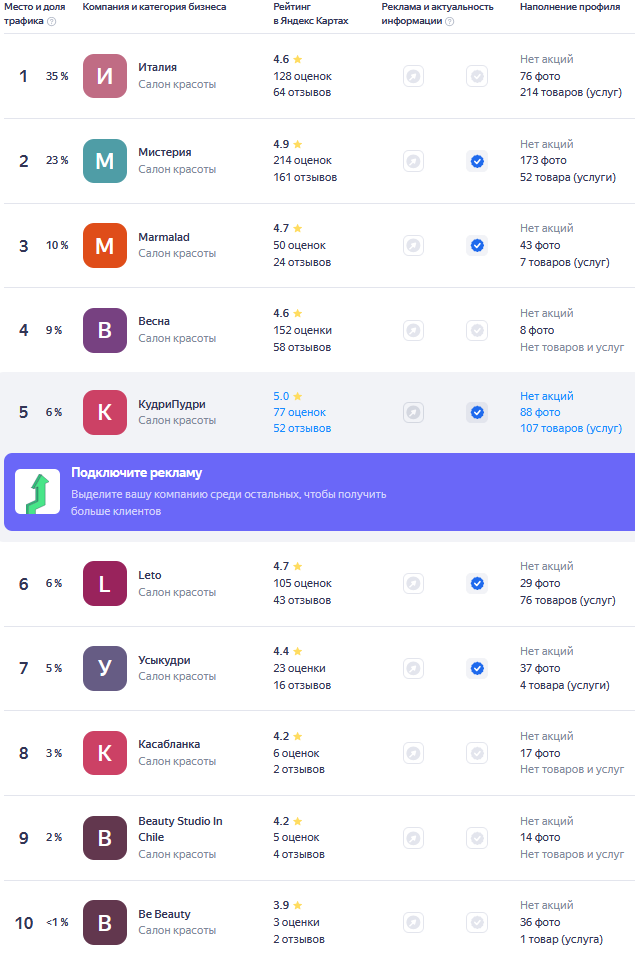Click help icon beside 'информации' header

(449, 21)
